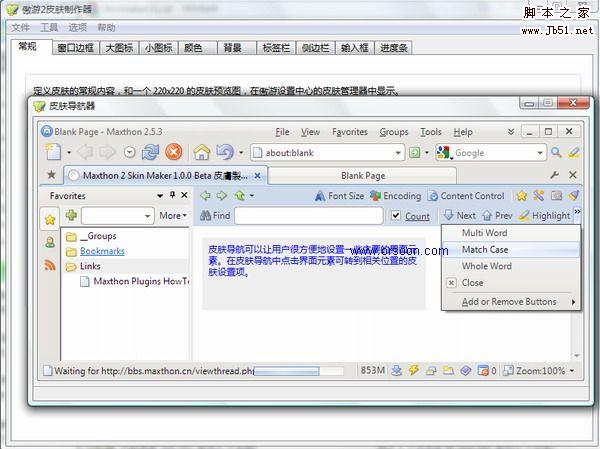Viewport: 600px width, 449px height.
Task: Click the New Page icon in toolbar
Action: 53,152
